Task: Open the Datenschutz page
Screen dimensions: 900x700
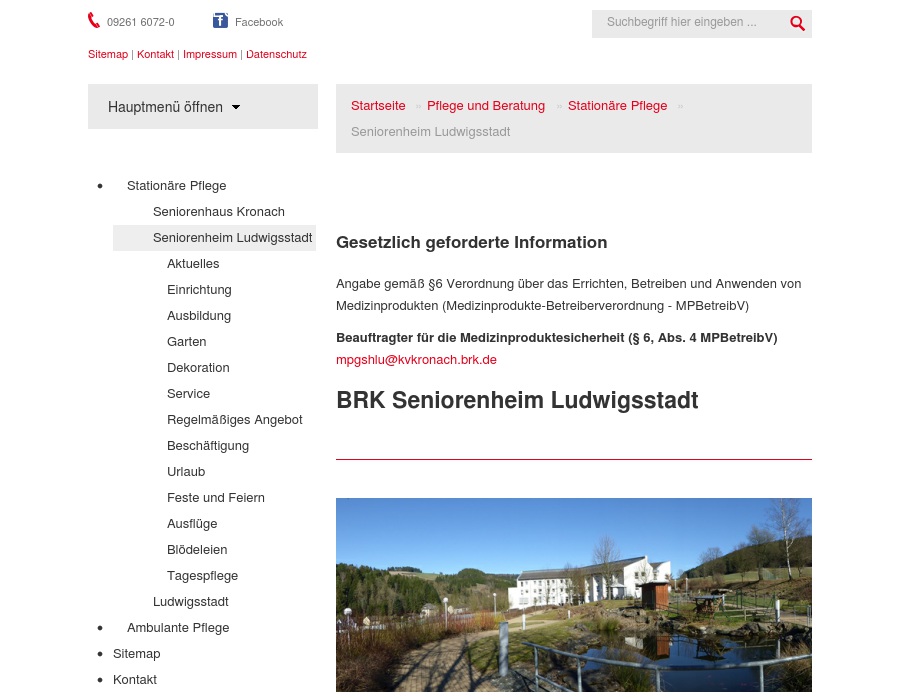Action: click(276, 54)
